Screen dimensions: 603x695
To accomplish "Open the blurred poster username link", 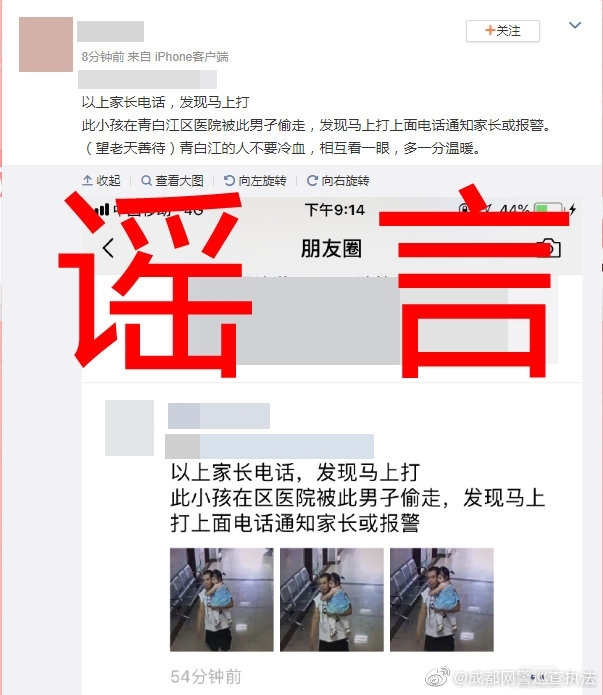I will [x=110, y=31].
